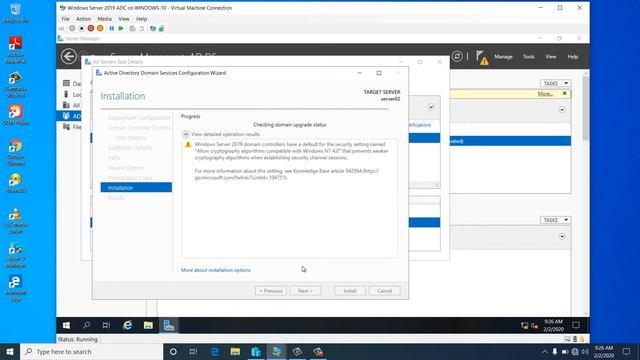
Task: Open More about installation options link
Action: click(216, 270)
